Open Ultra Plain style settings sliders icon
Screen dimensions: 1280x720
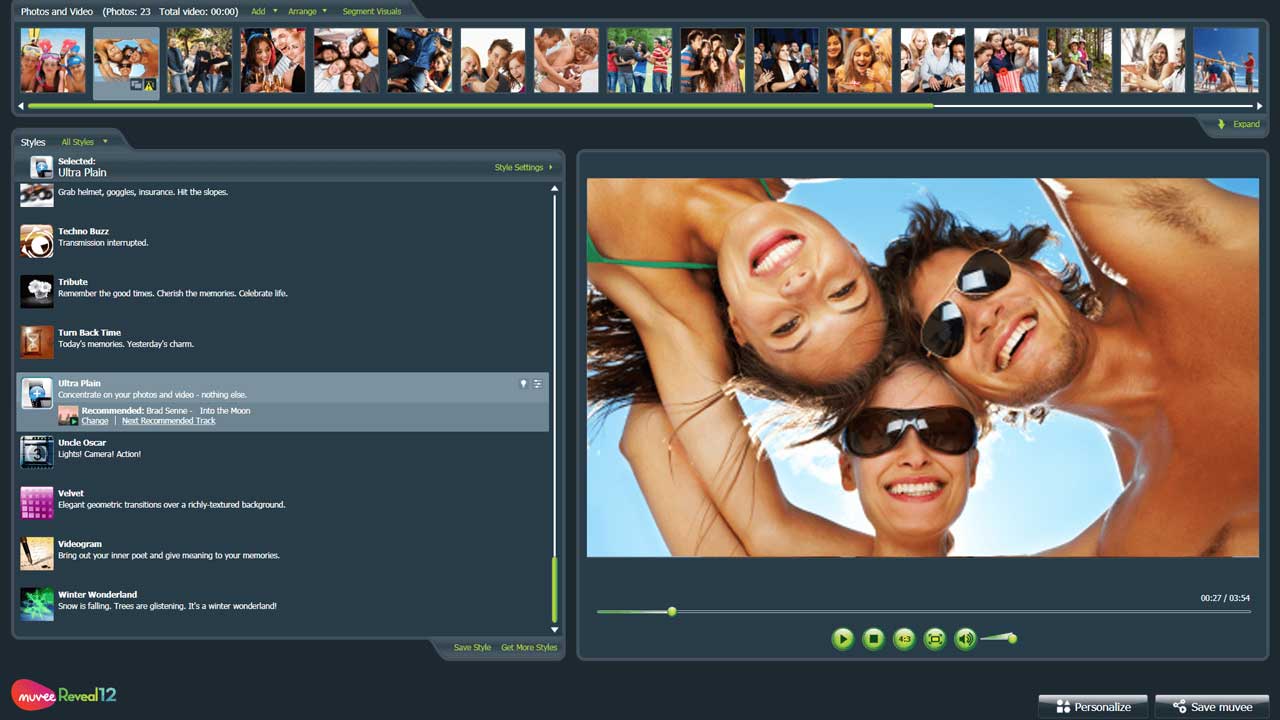pos(537,384)
